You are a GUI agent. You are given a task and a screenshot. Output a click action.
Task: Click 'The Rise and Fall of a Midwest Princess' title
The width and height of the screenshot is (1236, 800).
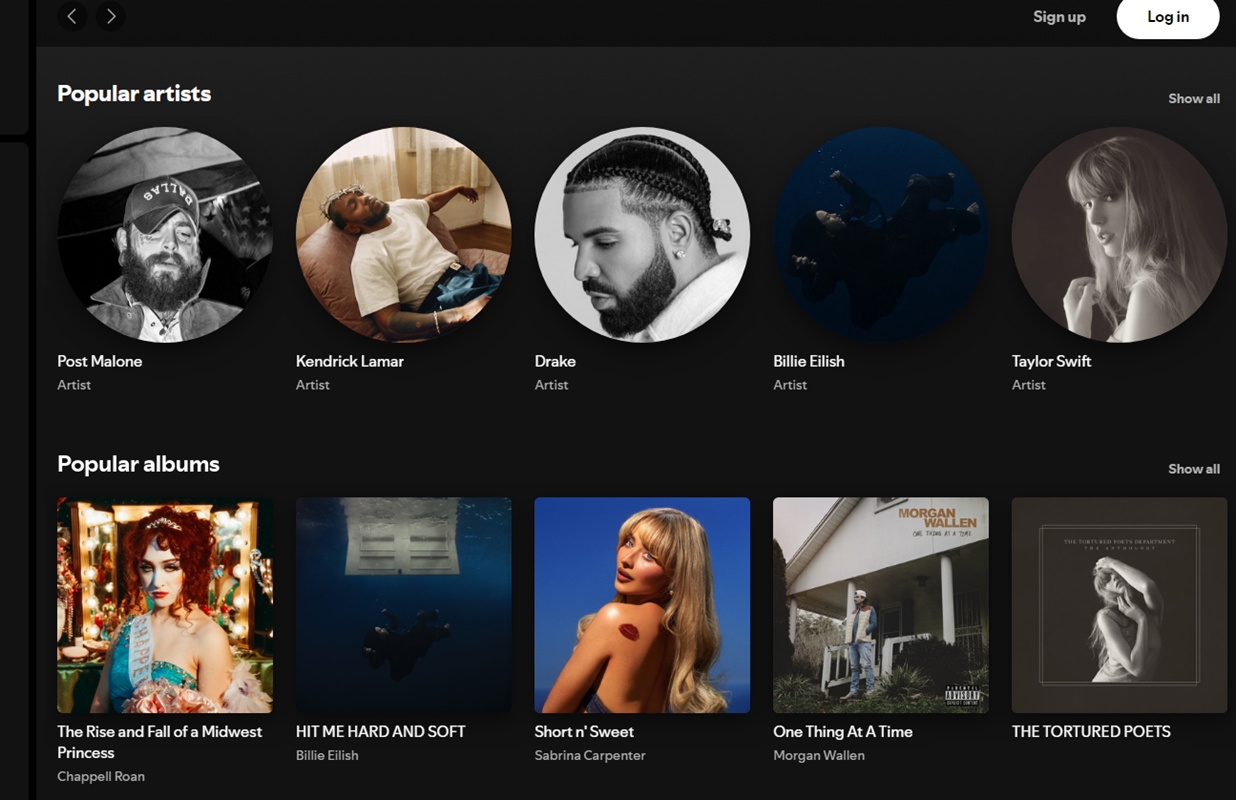click(160, 742)
